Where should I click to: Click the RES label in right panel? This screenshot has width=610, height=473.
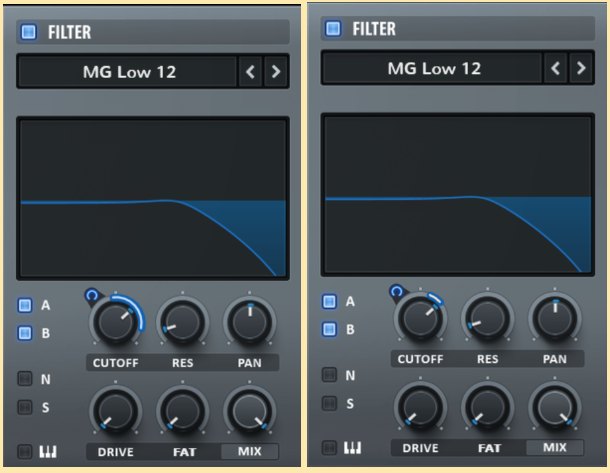pos(487,359)
